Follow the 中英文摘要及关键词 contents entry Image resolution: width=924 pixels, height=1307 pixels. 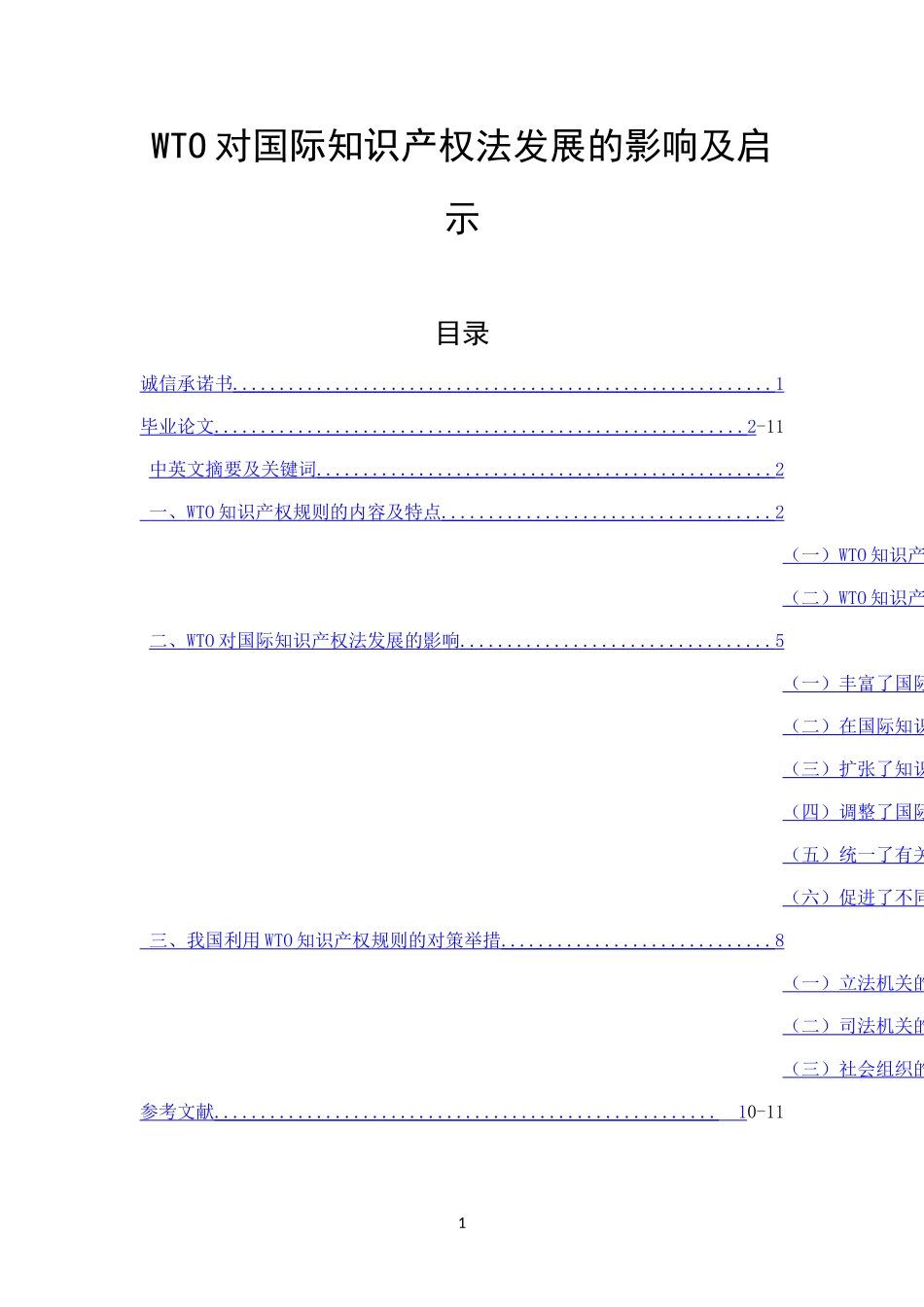[x=466, y=470]
